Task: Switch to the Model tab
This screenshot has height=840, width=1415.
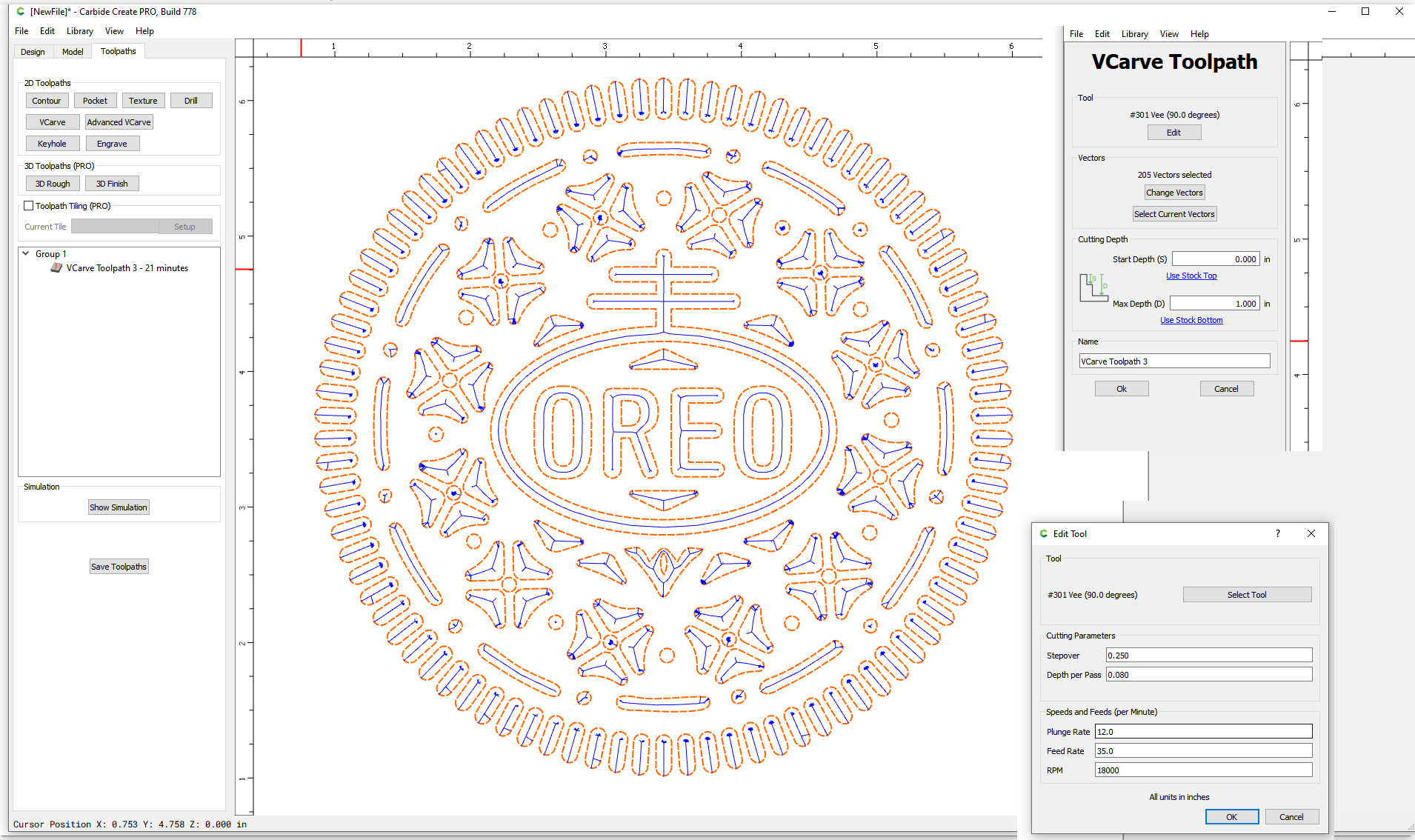Action: 73,52
